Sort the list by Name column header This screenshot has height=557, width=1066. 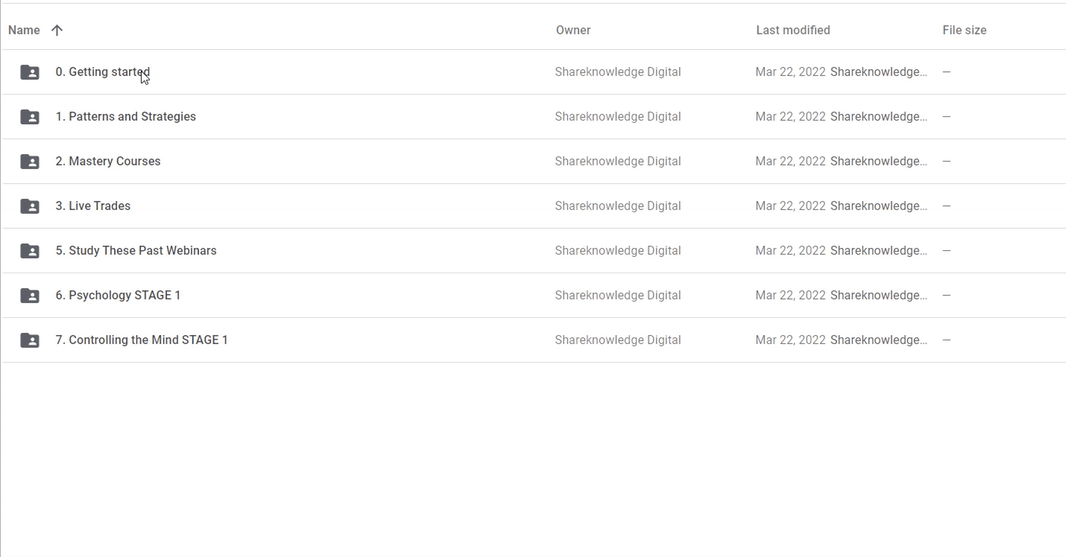pos(24,30)
